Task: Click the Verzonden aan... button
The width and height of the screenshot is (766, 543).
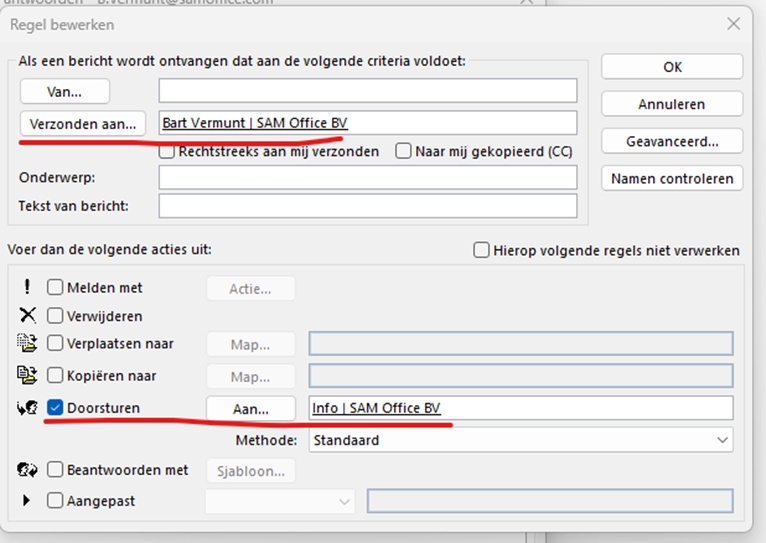Action: click(83, 123)
